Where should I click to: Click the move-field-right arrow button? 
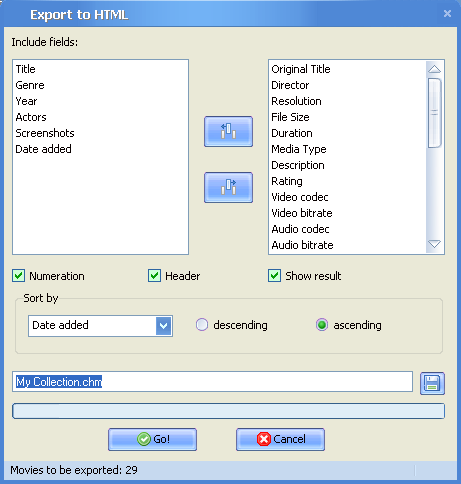pyautogui.click(x=228, y=187)
